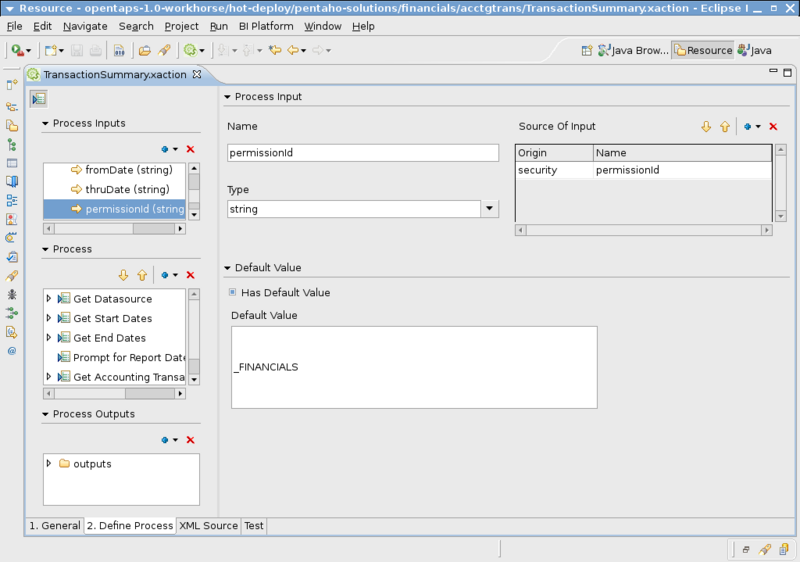Expand the Get End Dates node
The height and width of the screenshot is (562, 800).
click(x=49, y=337)
